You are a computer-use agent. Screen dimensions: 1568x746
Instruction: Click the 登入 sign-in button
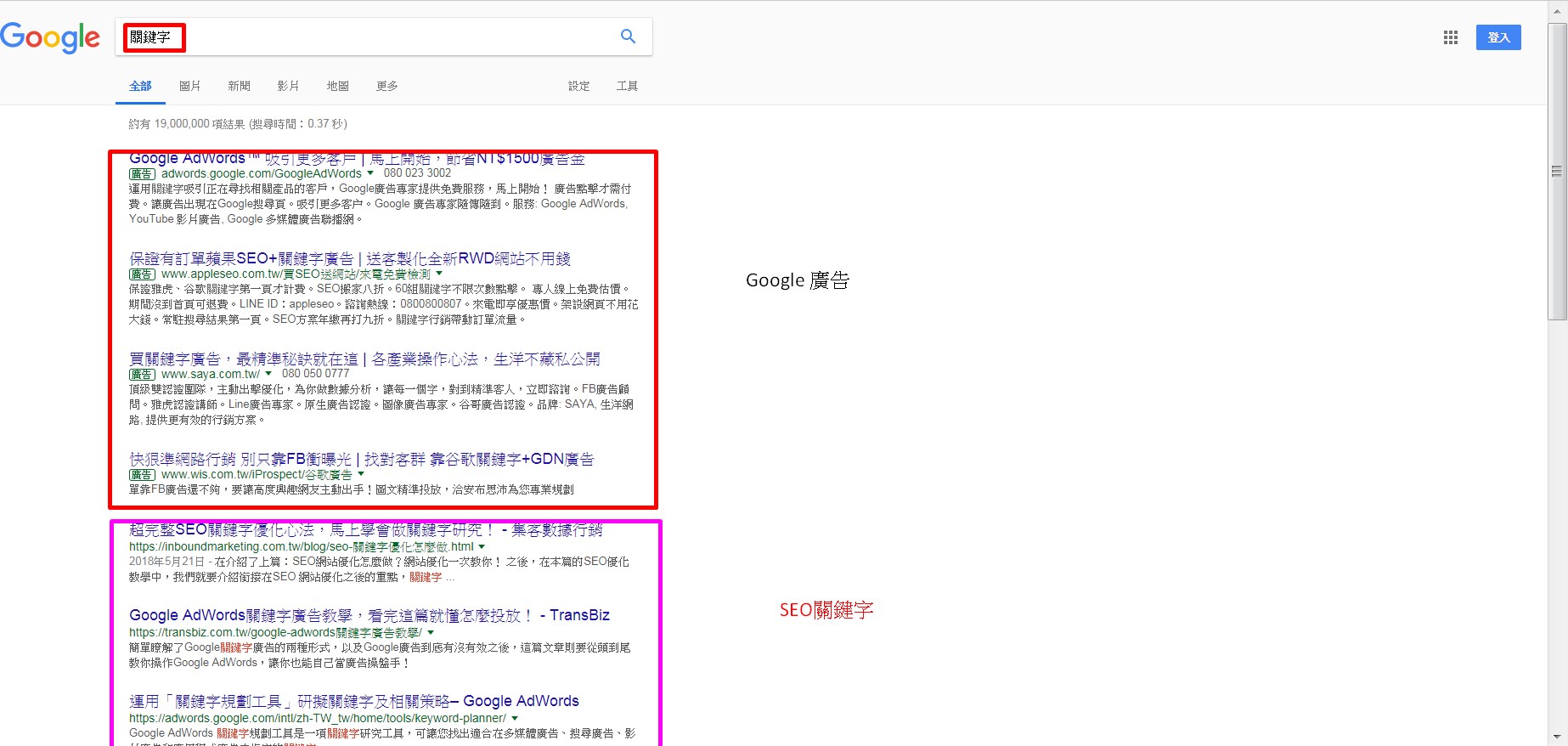coord(1498,37)
